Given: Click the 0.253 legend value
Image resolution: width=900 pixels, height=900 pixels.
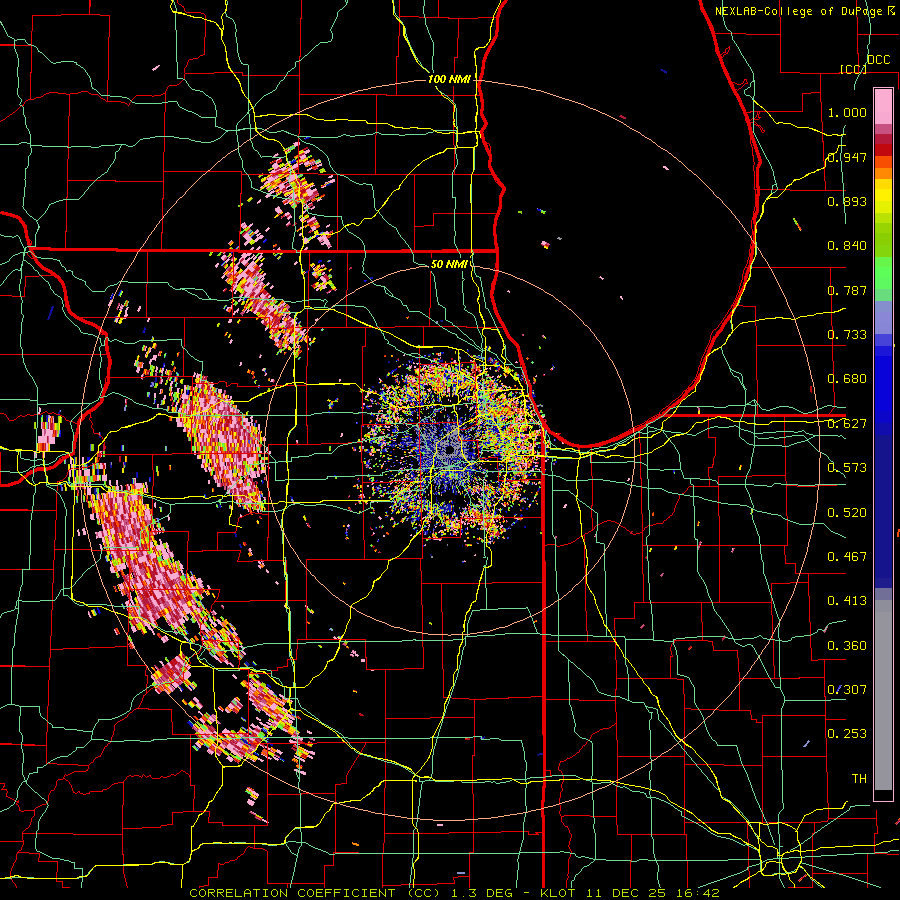Looking at the screenshot, I should 847,734.
